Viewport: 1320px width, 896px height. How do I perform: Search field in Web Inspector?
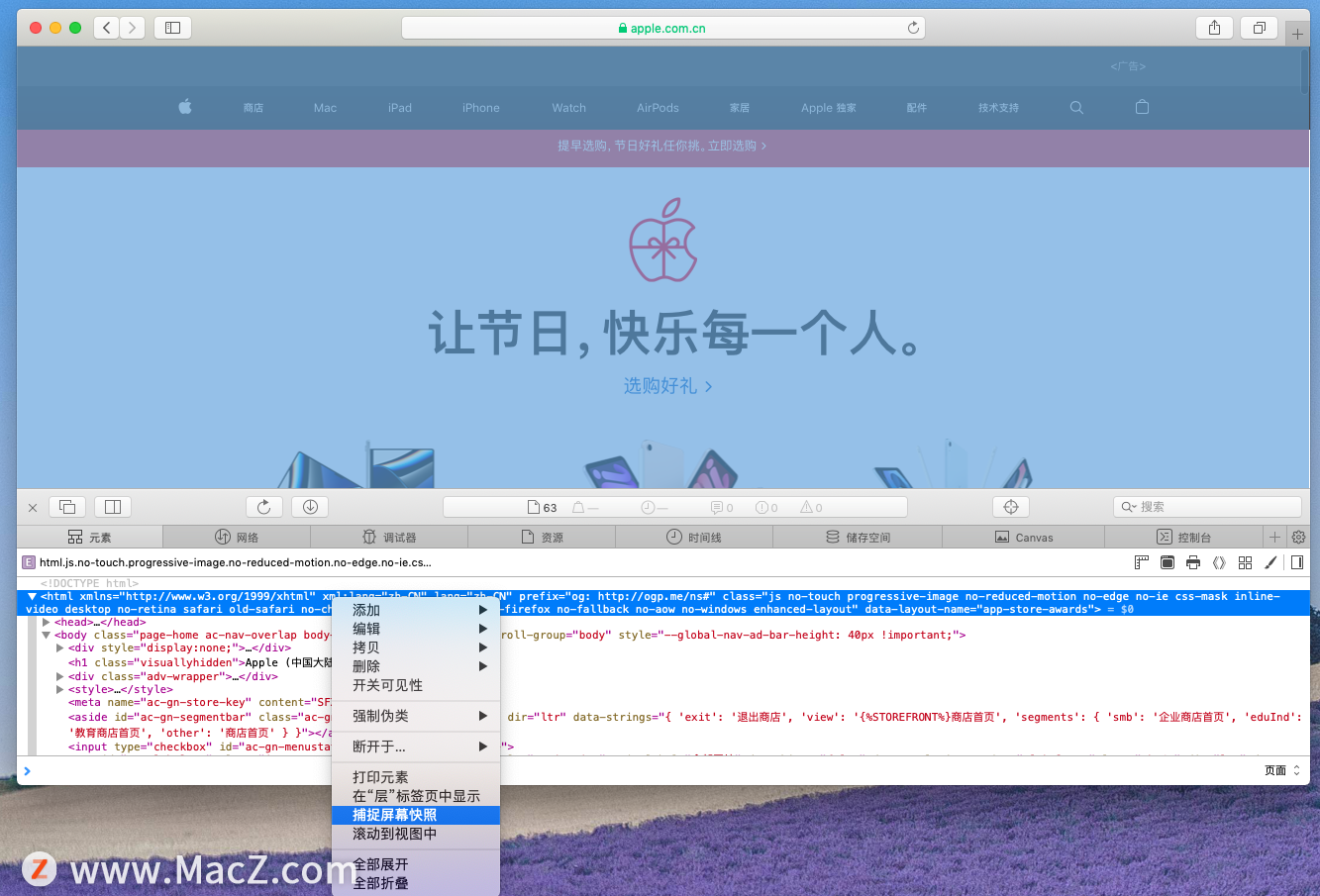(x=1207, y=507)
